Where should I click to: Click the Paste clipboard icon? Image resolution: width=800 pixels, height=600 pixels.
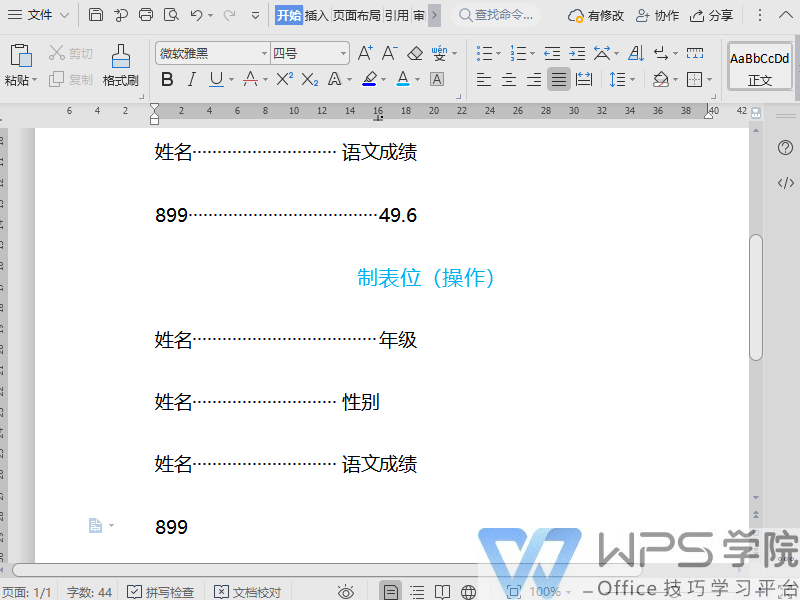(21, 56)
